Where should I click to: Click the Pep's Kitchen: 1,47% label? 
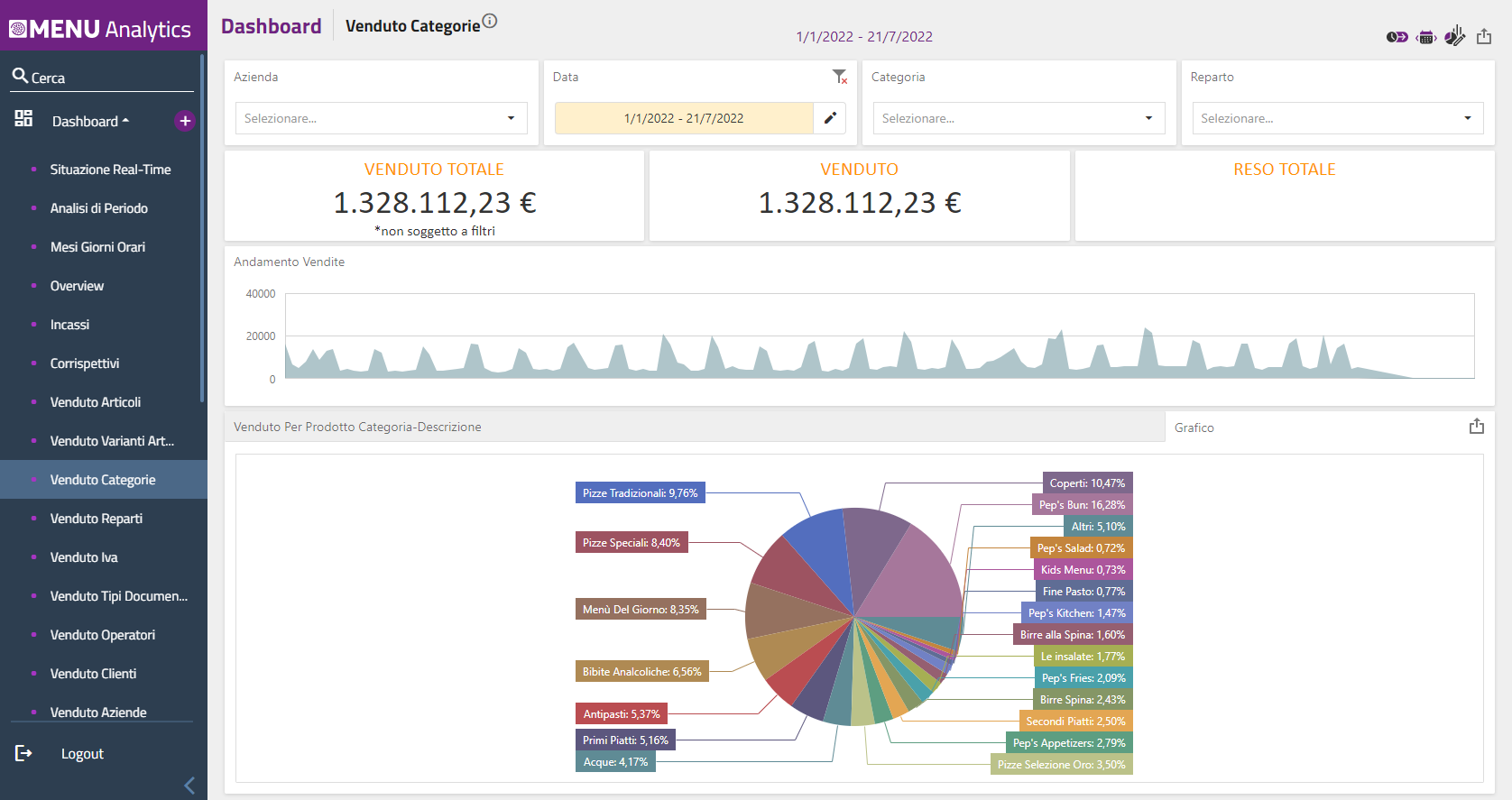(x=1076, y=612)
